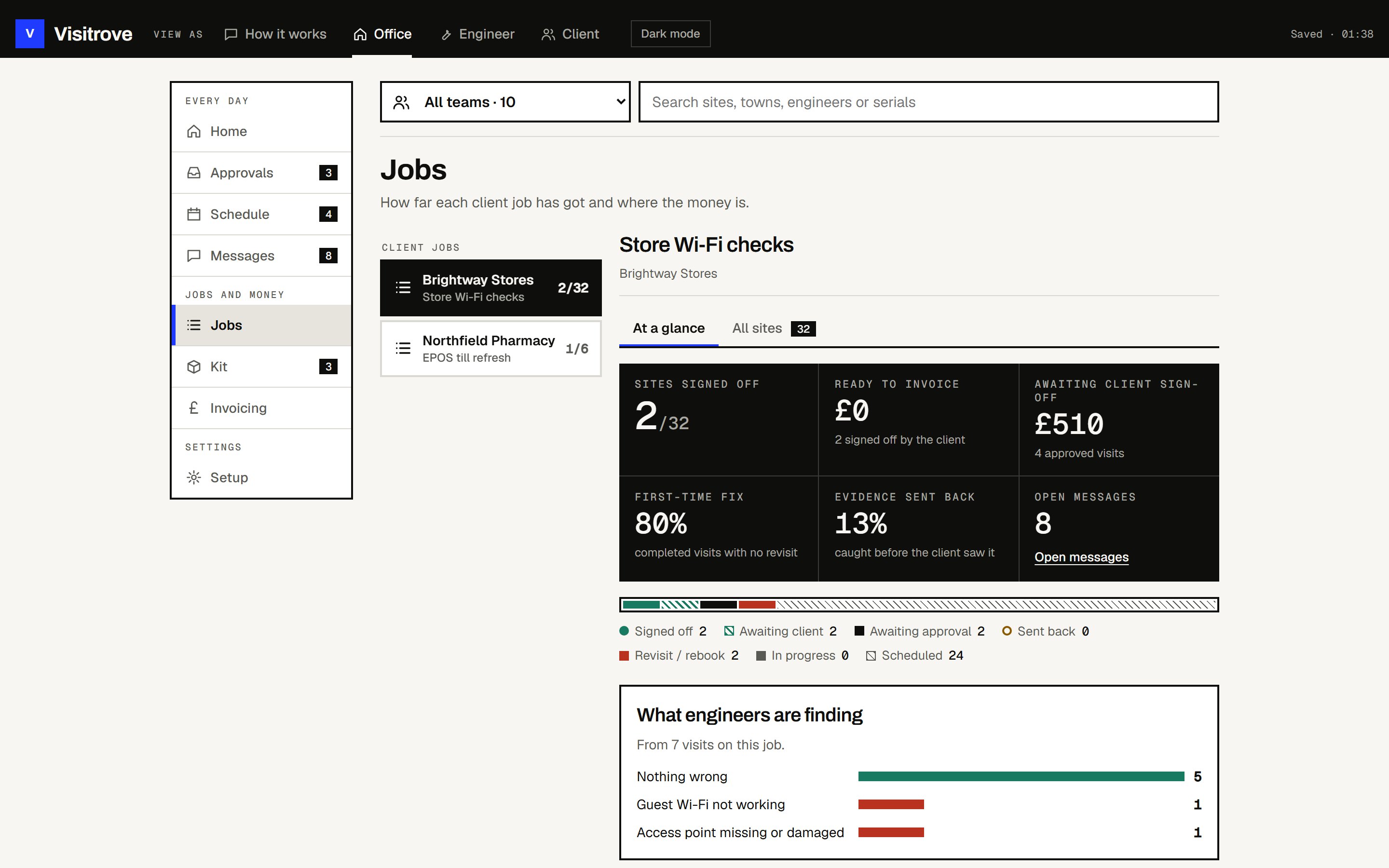Image resolution: width=1389 pixels, height=868 pixels.
Task: Click the Messages badge showing 8
Action: click(x=328, y=256)
